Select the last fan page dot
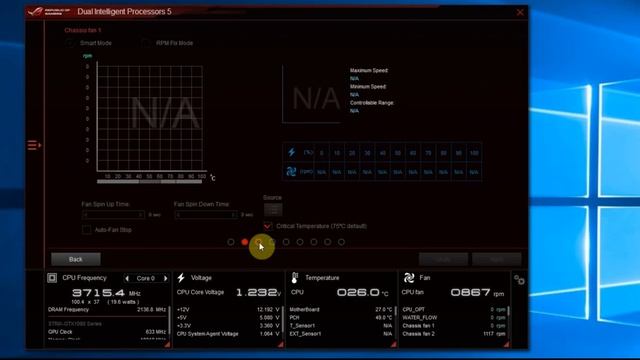This screenshot has height=360, width=640. (x=342, y=242)
